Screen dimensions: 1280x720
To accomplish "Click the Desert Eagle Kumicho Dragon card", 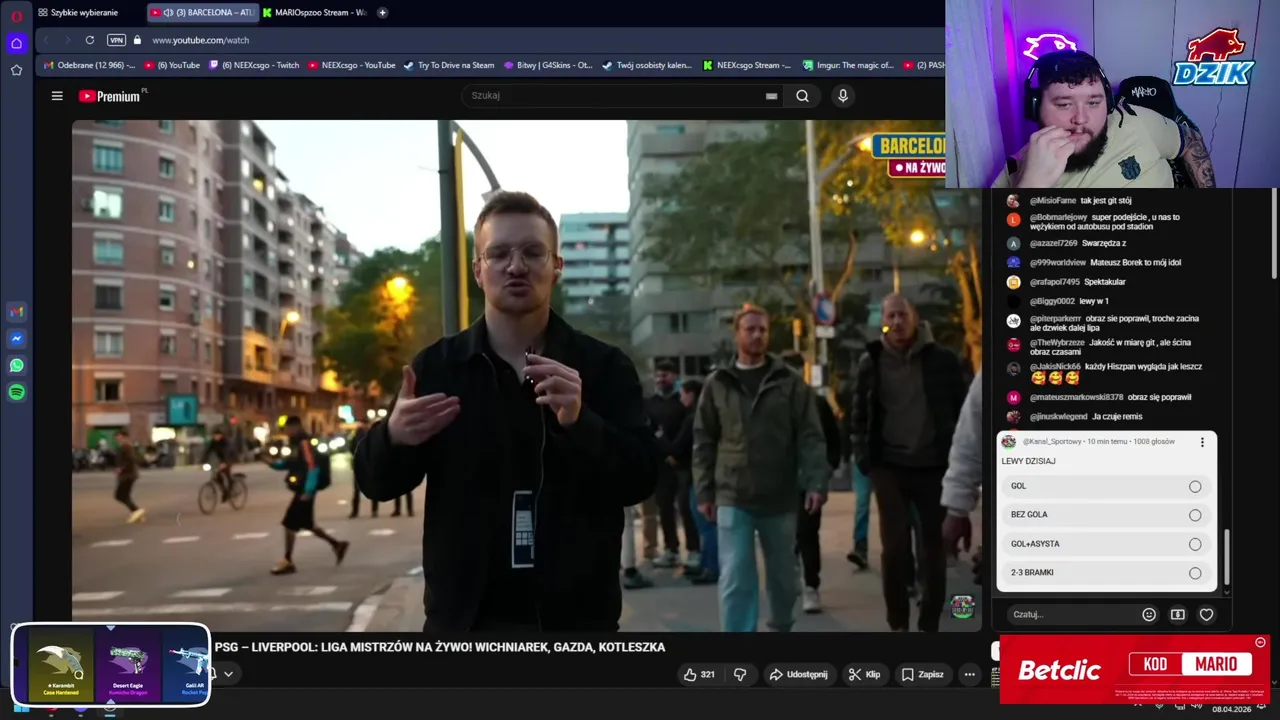I will 127,666.
